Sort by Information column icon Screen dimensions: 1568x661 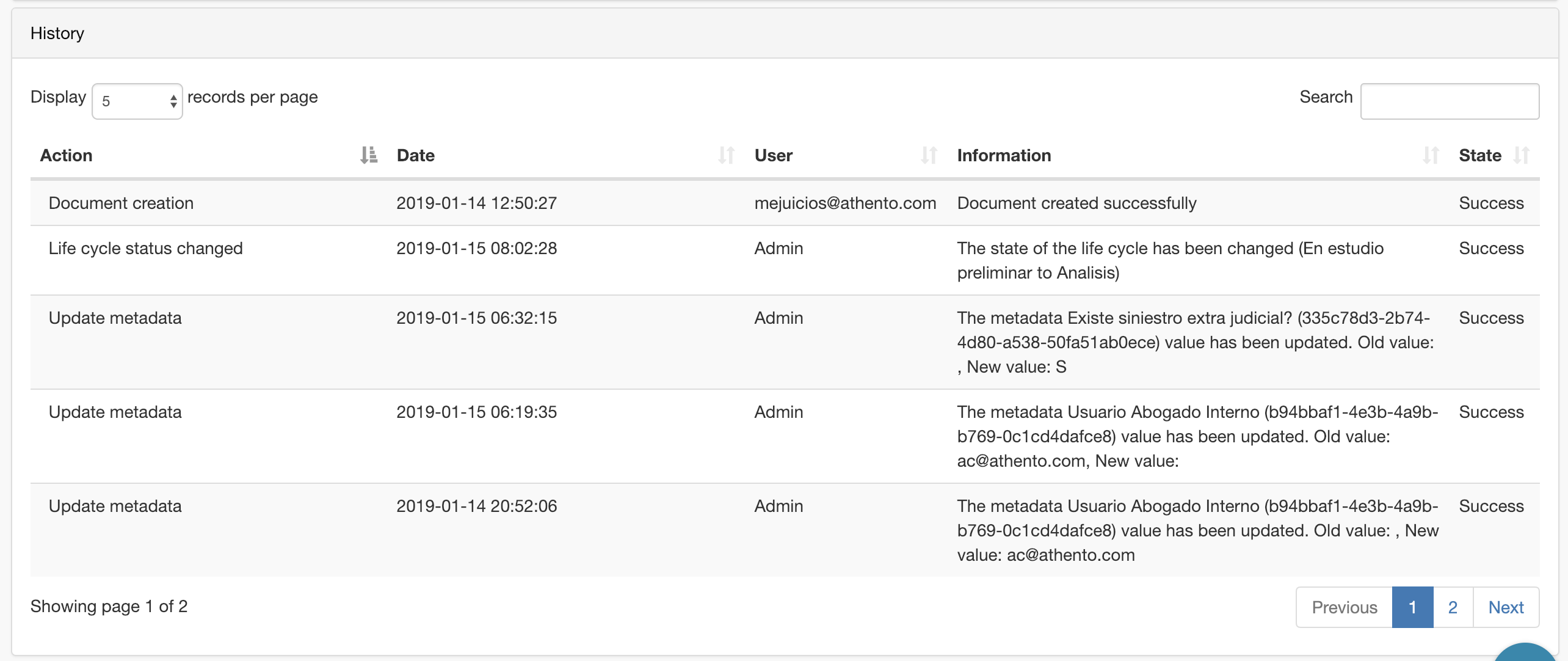point(1431,155)
